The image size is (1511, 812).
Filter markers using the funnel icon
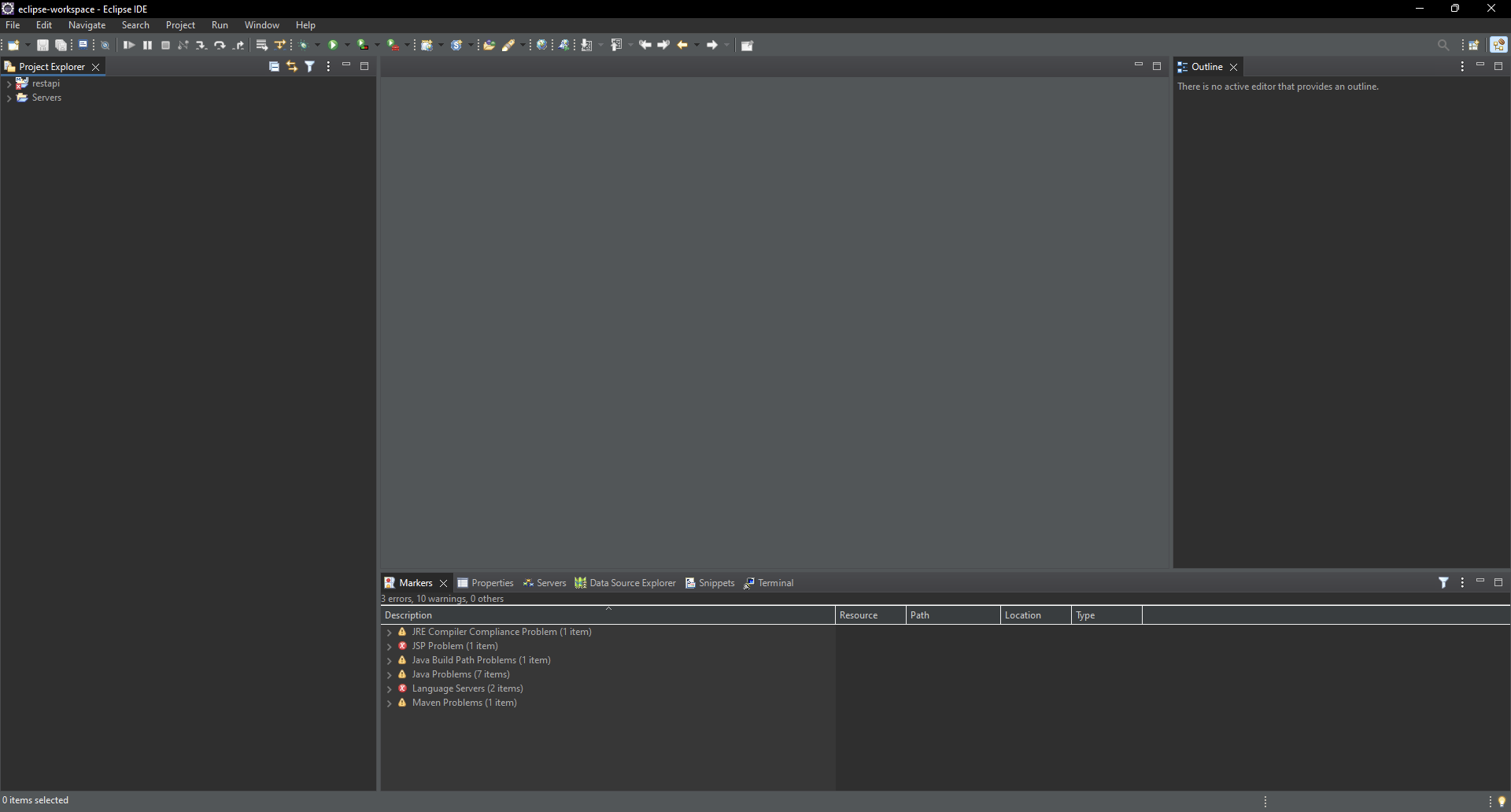pos(1445,583)
